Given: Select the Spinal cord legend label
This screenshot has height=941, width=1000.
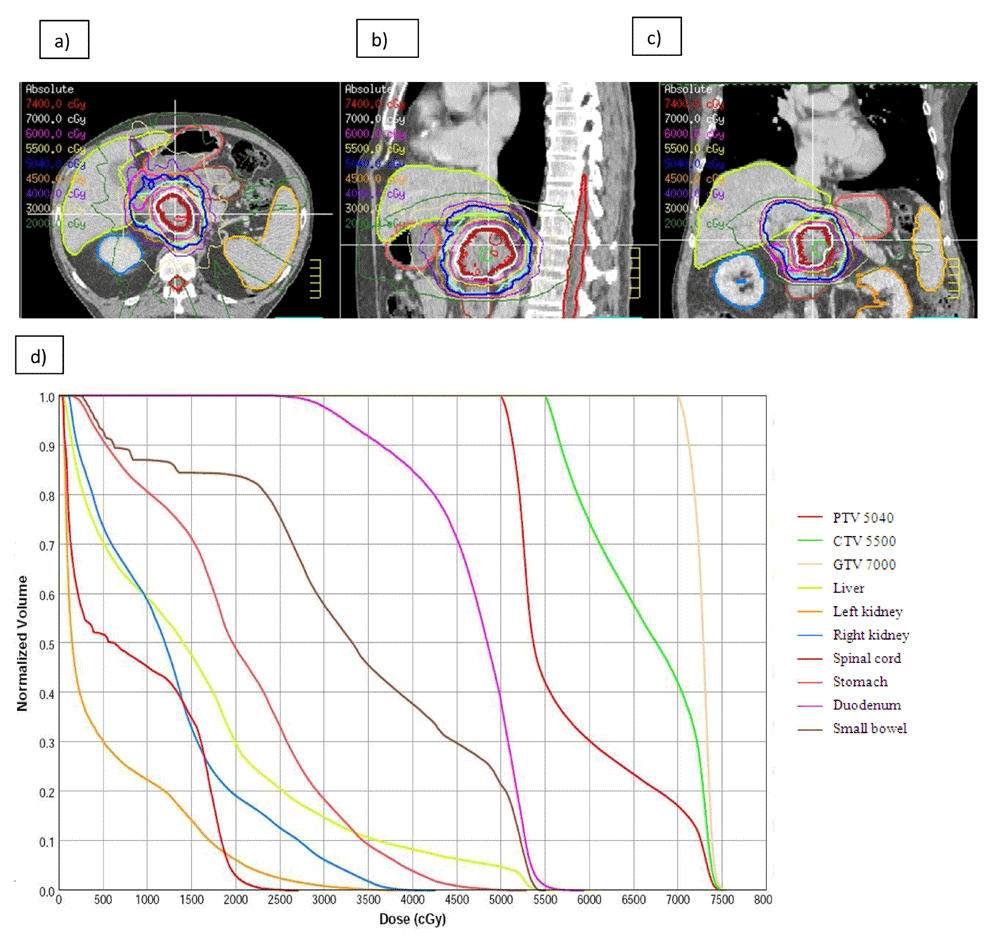Looking at the screenshot, I should 867,658.
